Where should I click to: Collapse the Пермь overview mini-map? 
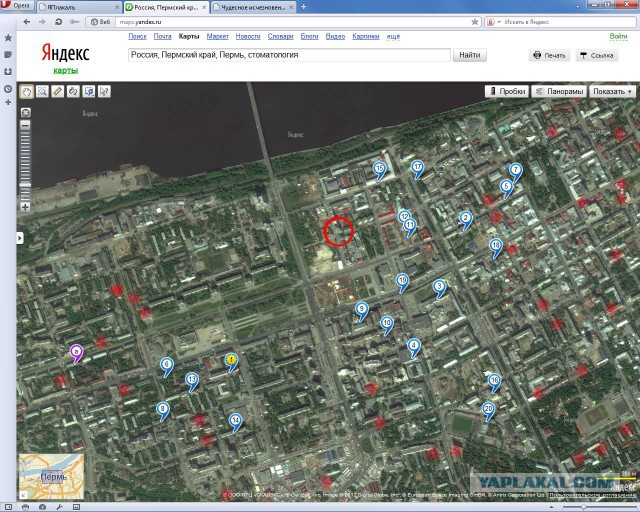[23, 495]
